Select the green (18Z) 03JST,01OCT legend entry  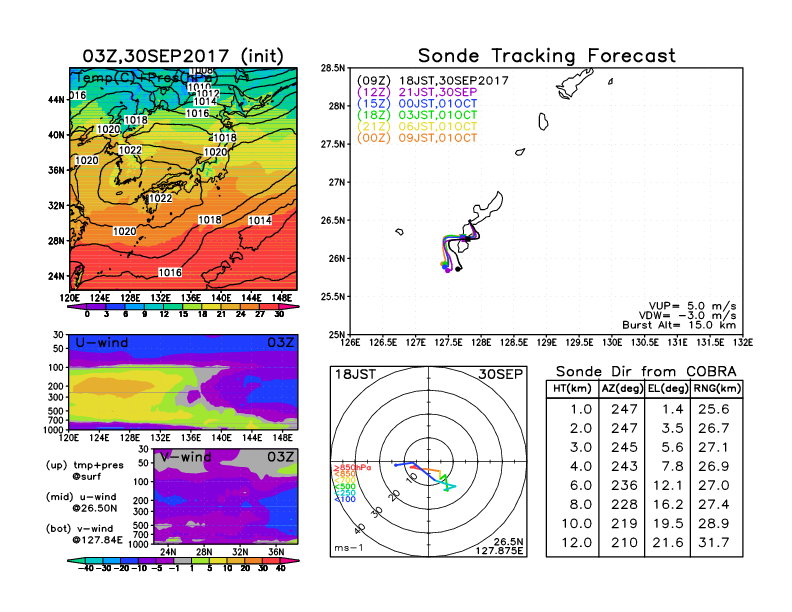click(x=417, y=115)
